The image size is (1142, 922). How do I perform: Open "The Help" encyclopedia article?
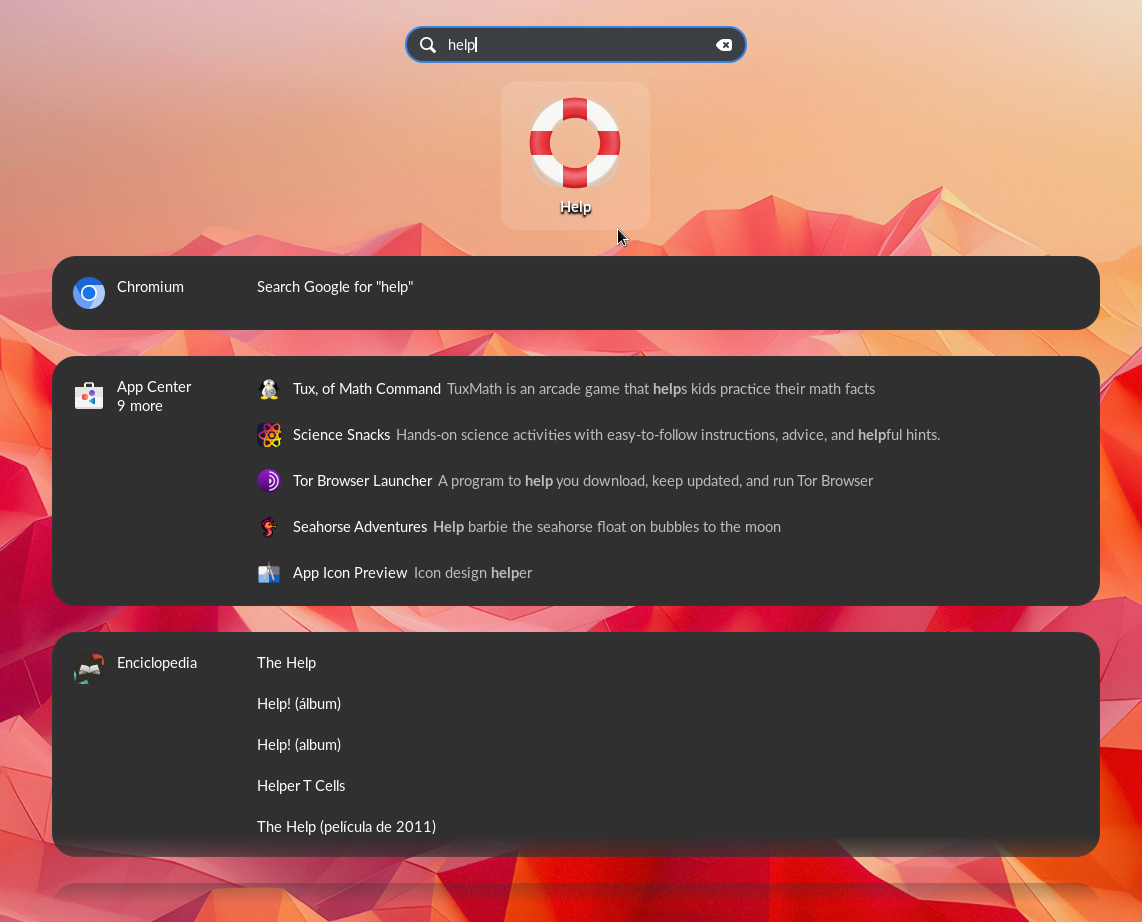(x=286, y=663)
